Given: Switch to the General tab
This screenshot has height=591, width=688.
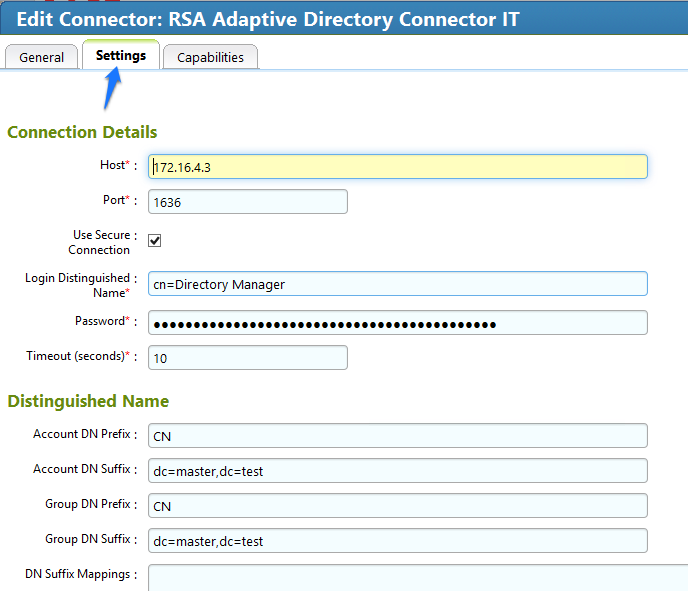Looking at the screenshot, I should click(41, 57).
